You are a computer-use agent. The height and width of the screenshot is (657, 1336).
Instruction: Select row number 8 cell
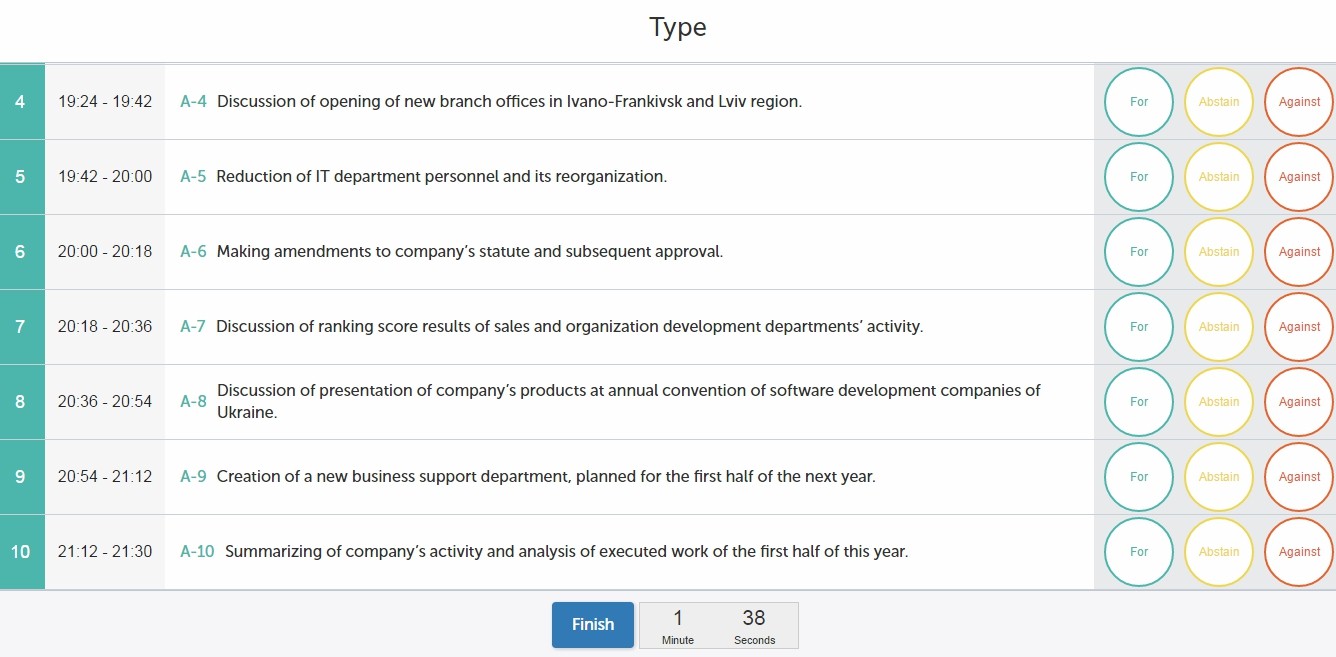tap(21, 402)
